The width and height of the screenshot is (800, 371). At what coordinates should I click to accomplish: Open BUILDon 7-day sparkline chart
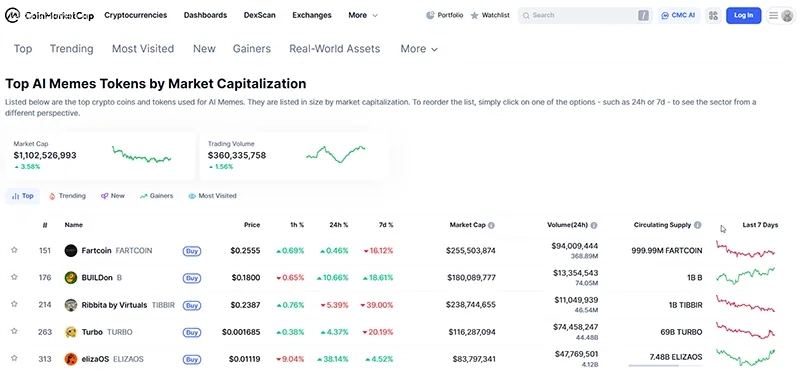click(x=745, y=276)
